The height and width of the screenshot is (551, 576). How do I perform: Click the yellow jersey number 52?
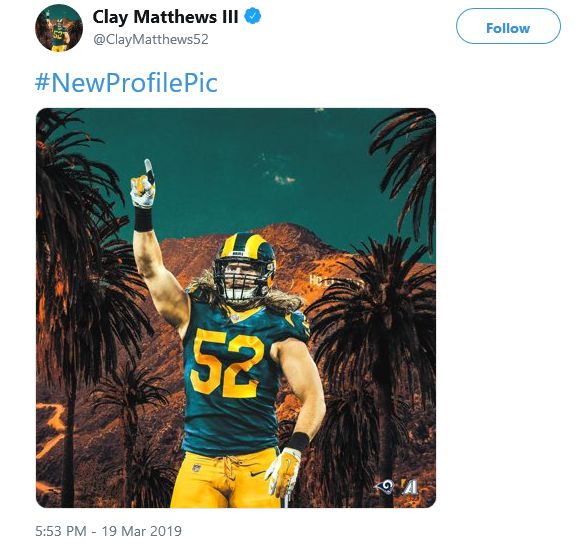227,363
